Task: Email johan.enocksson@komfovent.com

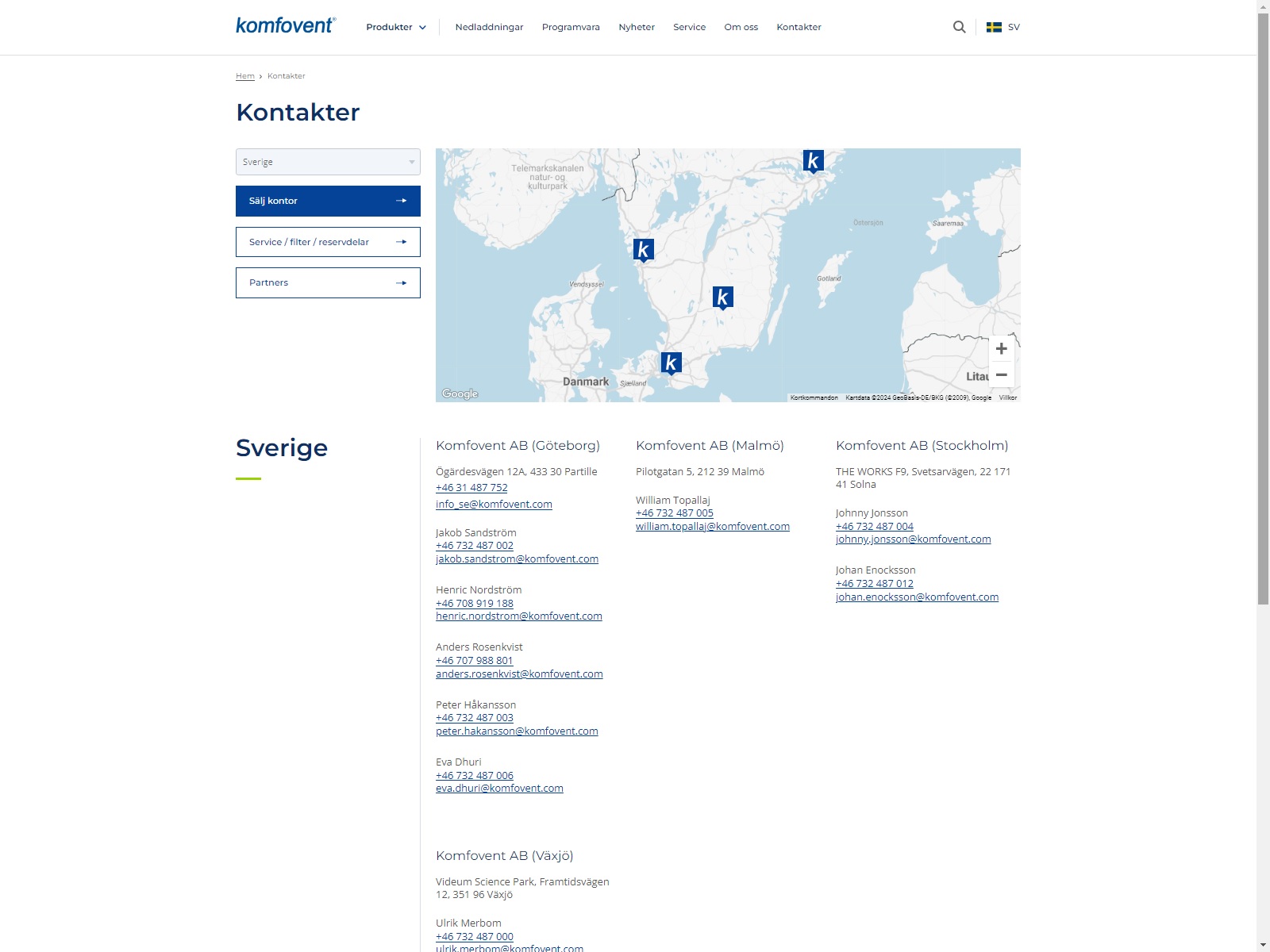Action: pos(918,597)
